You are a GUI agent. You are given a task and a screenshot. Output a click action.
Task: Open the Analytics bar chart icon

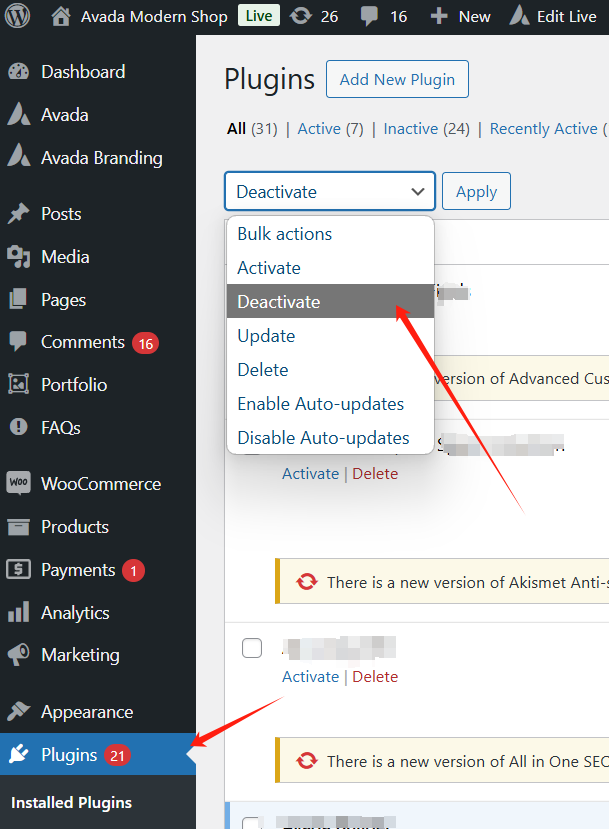coord(18,613)
